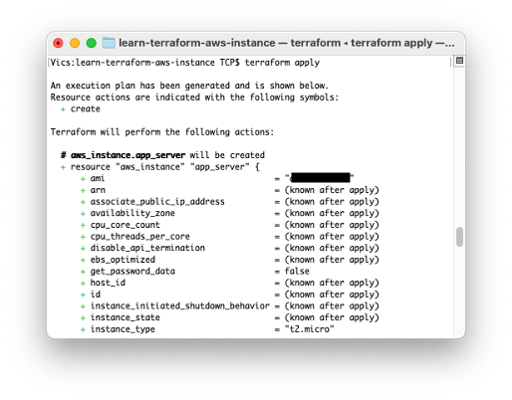Click the window title learn-terraform-aws-instance
512x400 pixels.
coord(197,43)
